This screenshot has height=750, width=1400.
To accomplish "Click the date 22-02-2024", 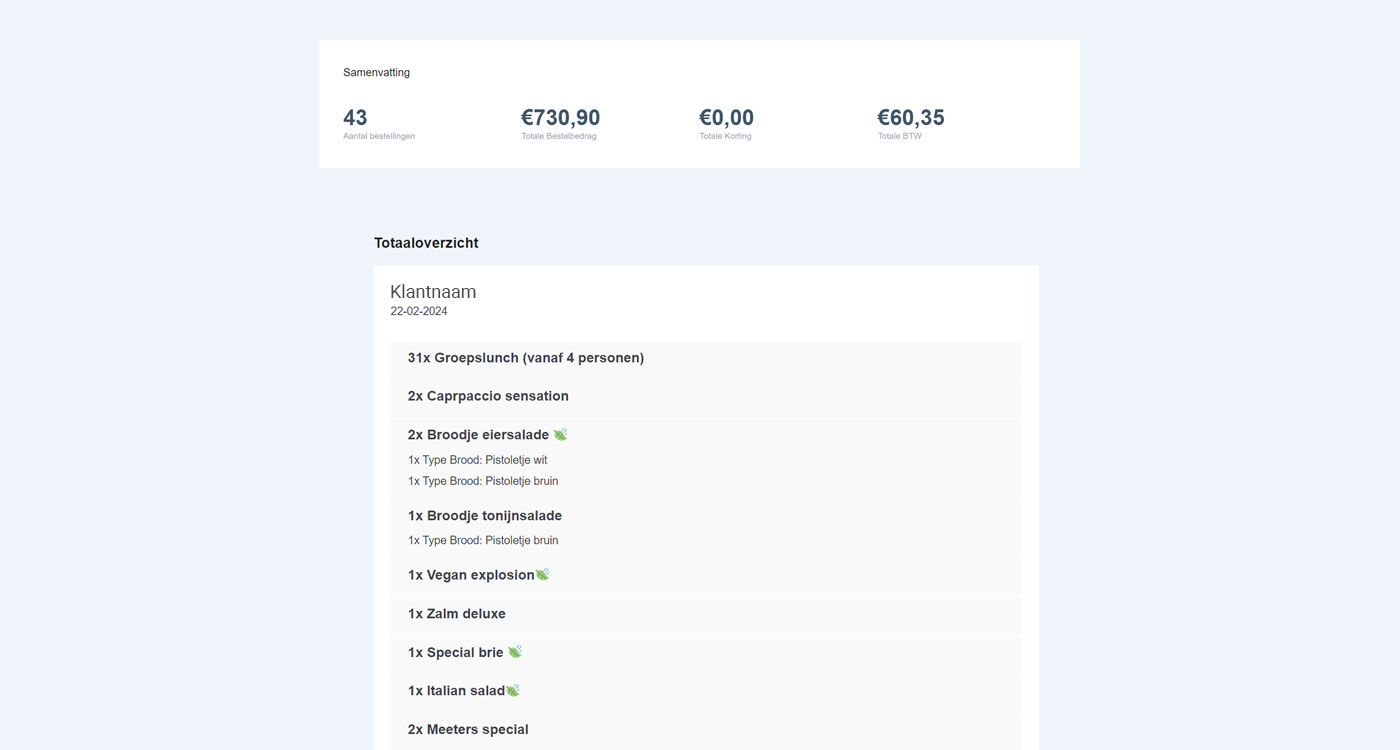I will coord(419,311).
